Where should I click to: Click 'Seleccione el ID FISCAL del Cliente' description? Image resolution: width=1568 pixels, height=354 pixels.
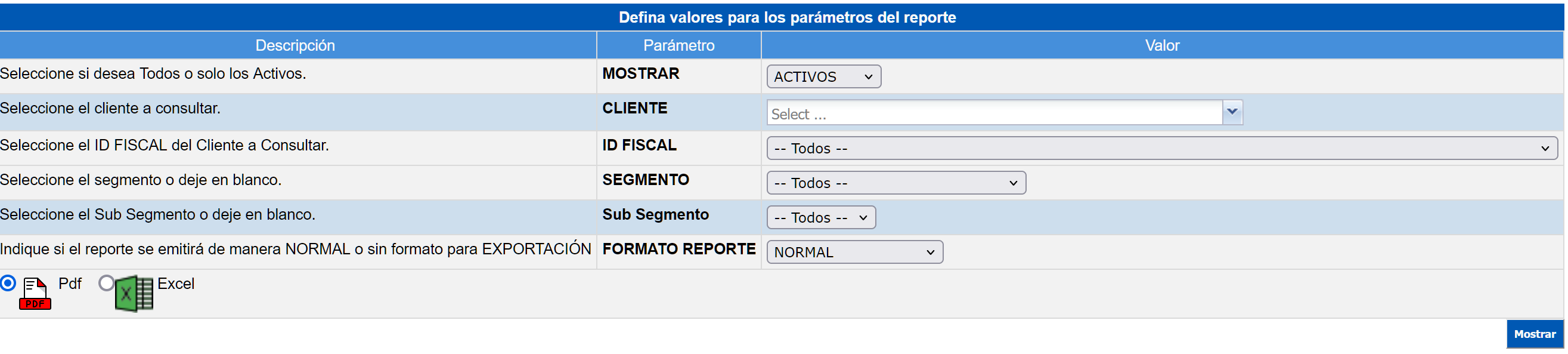point(165,146)
